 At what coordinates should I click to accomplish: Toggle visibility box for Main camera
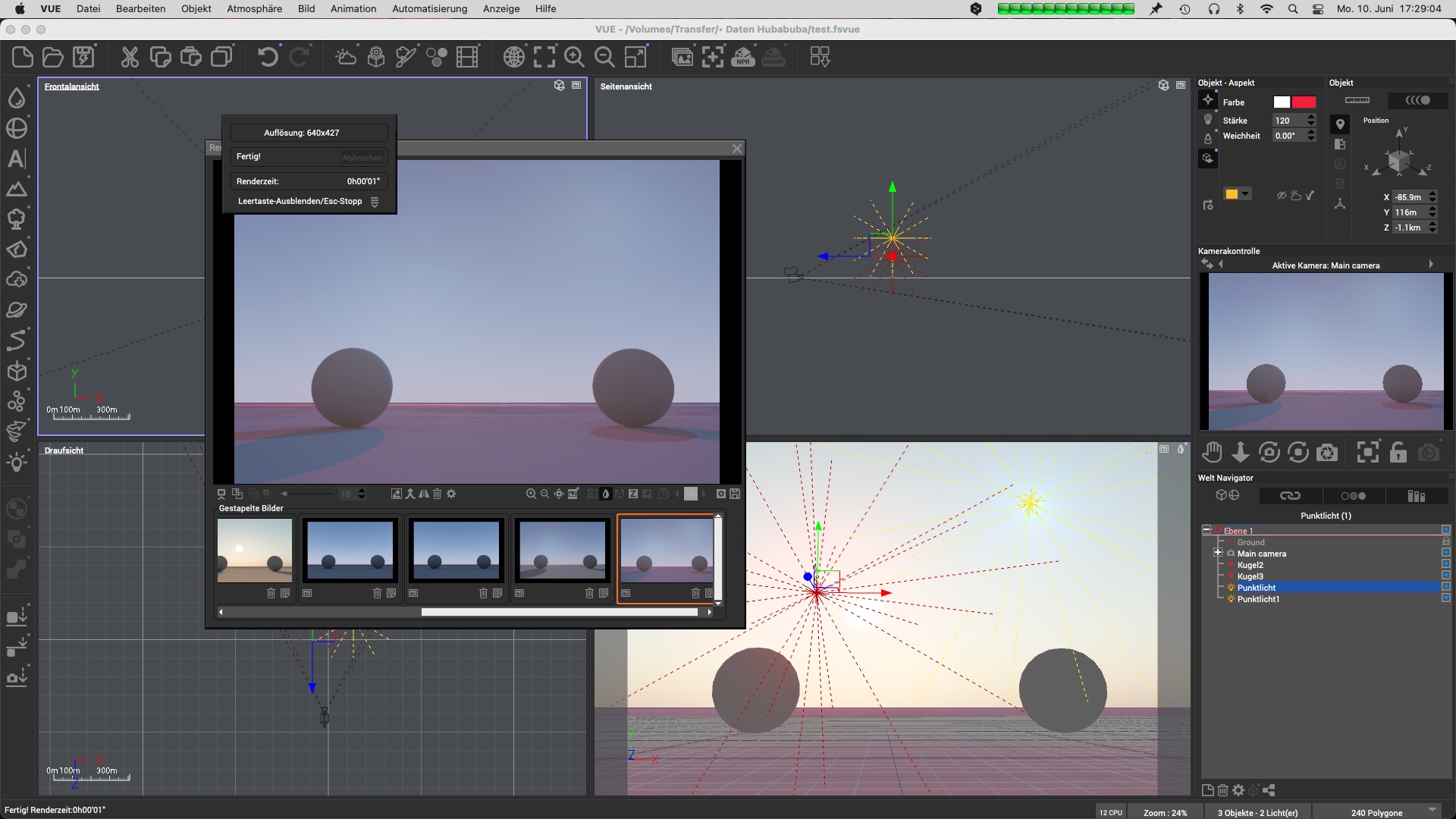[1445, 553]
